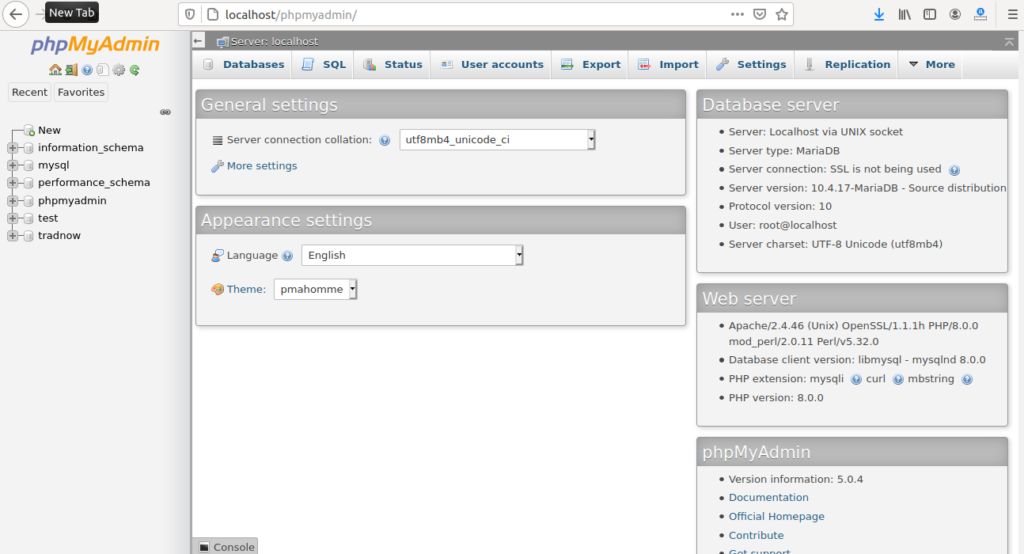The image size is (1024, 554).
Task: Go back with browser back arrow
Action: [16, 14]
